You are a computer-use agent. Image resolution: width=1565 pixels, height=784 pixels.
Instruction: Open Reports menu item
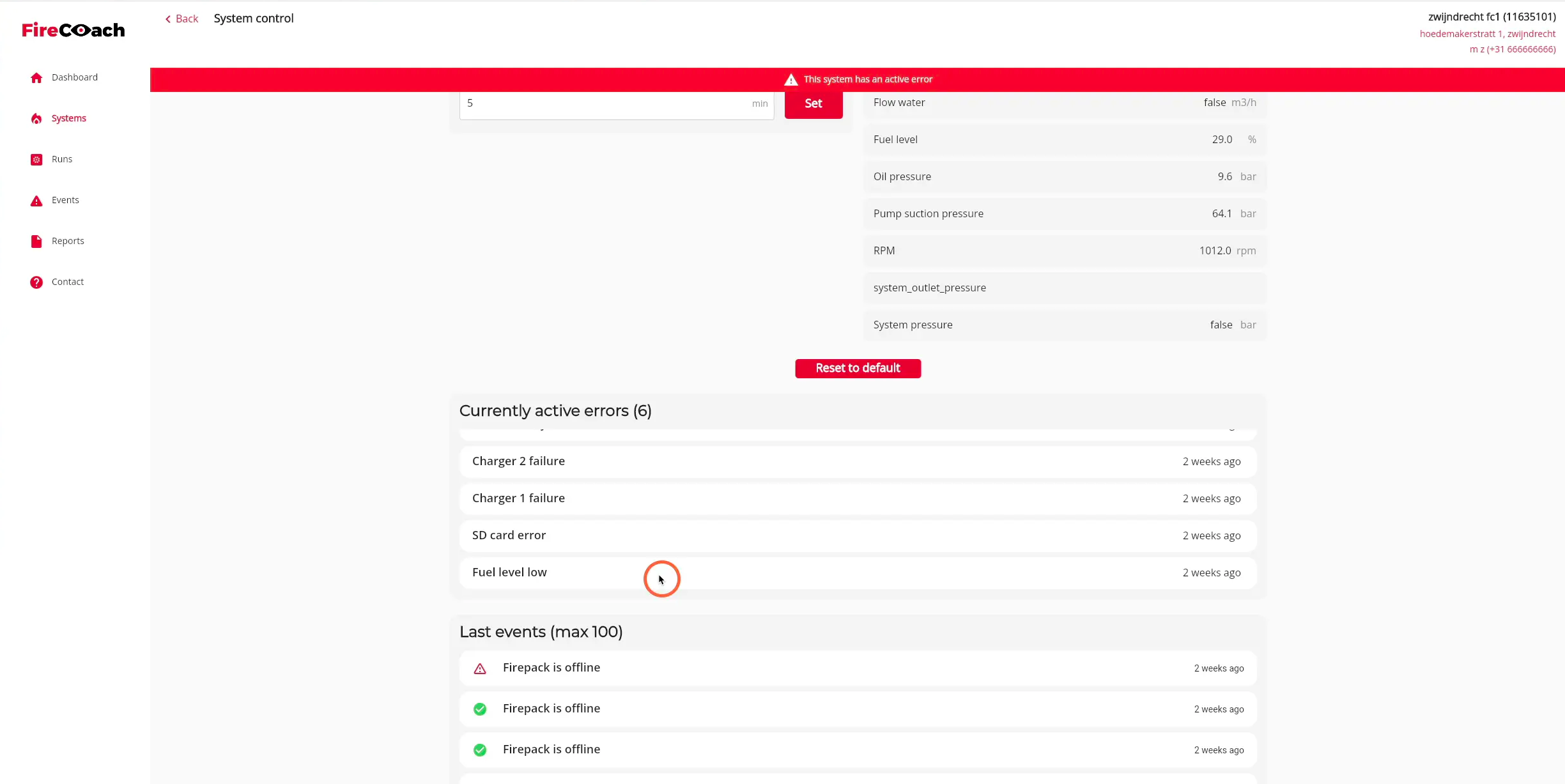pos(68,241)
